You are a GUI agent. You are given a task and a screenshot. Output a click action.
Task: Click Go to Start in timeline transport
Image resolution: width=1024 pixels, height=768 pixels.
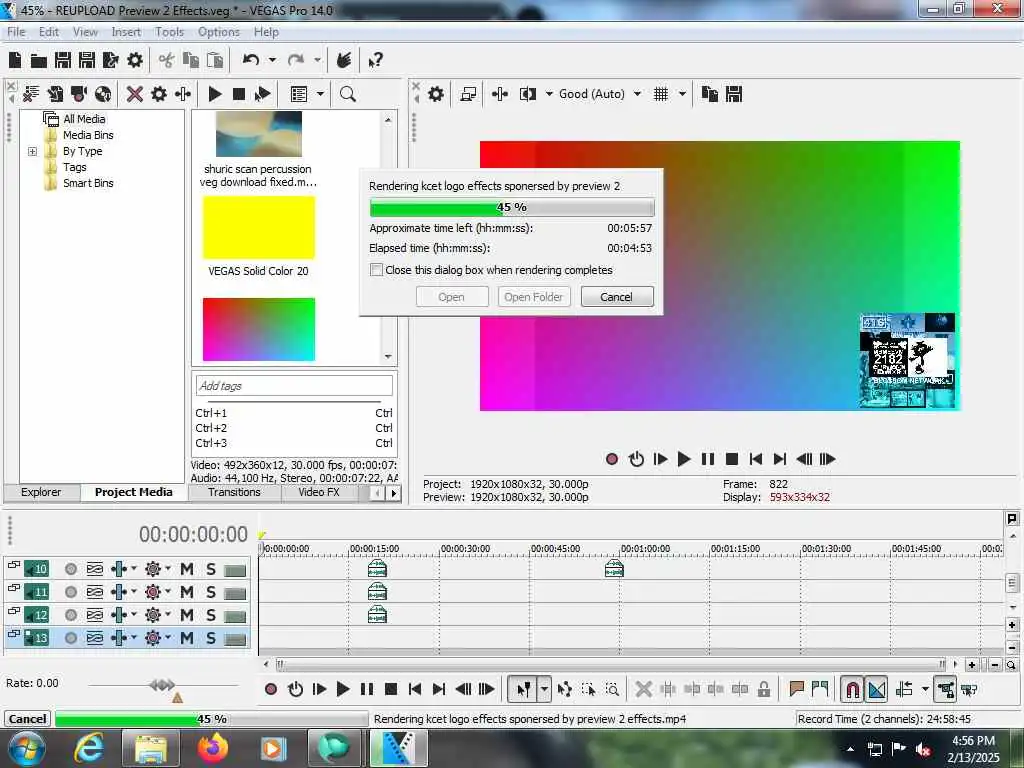tap(415, 689)
